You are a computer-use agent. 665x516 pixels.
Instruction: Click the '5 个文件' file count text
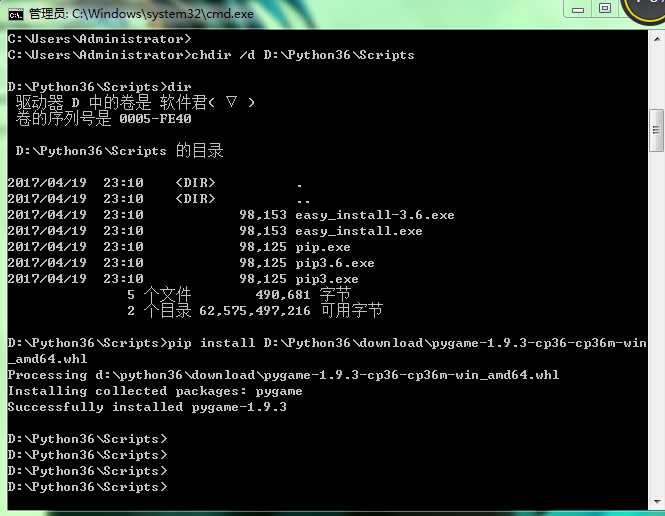click(x=159, y=295)
